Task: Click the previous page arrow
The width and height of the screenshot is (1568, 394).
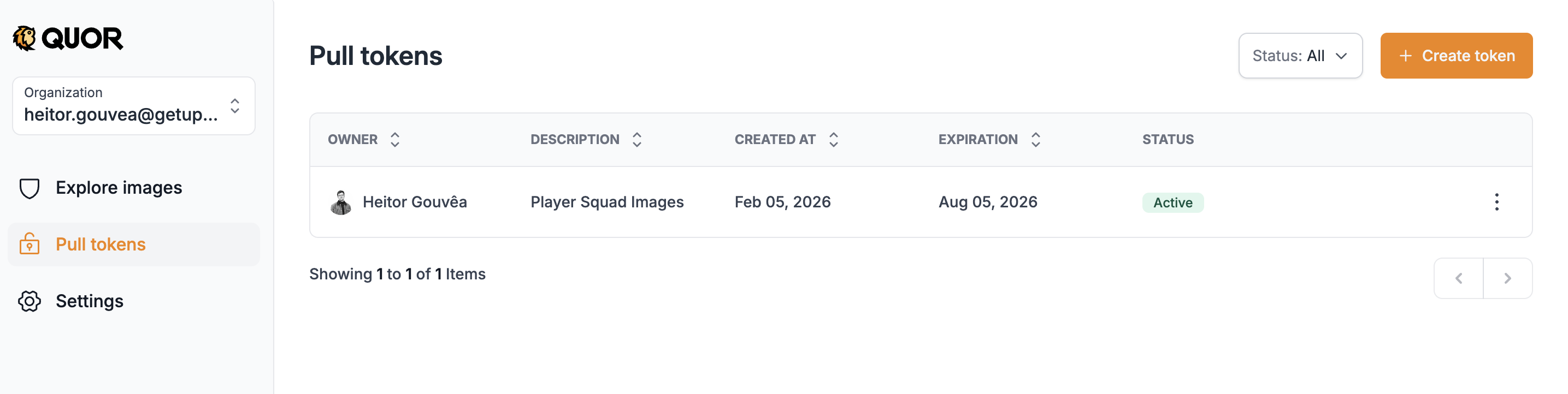Action: (1458, 278)
